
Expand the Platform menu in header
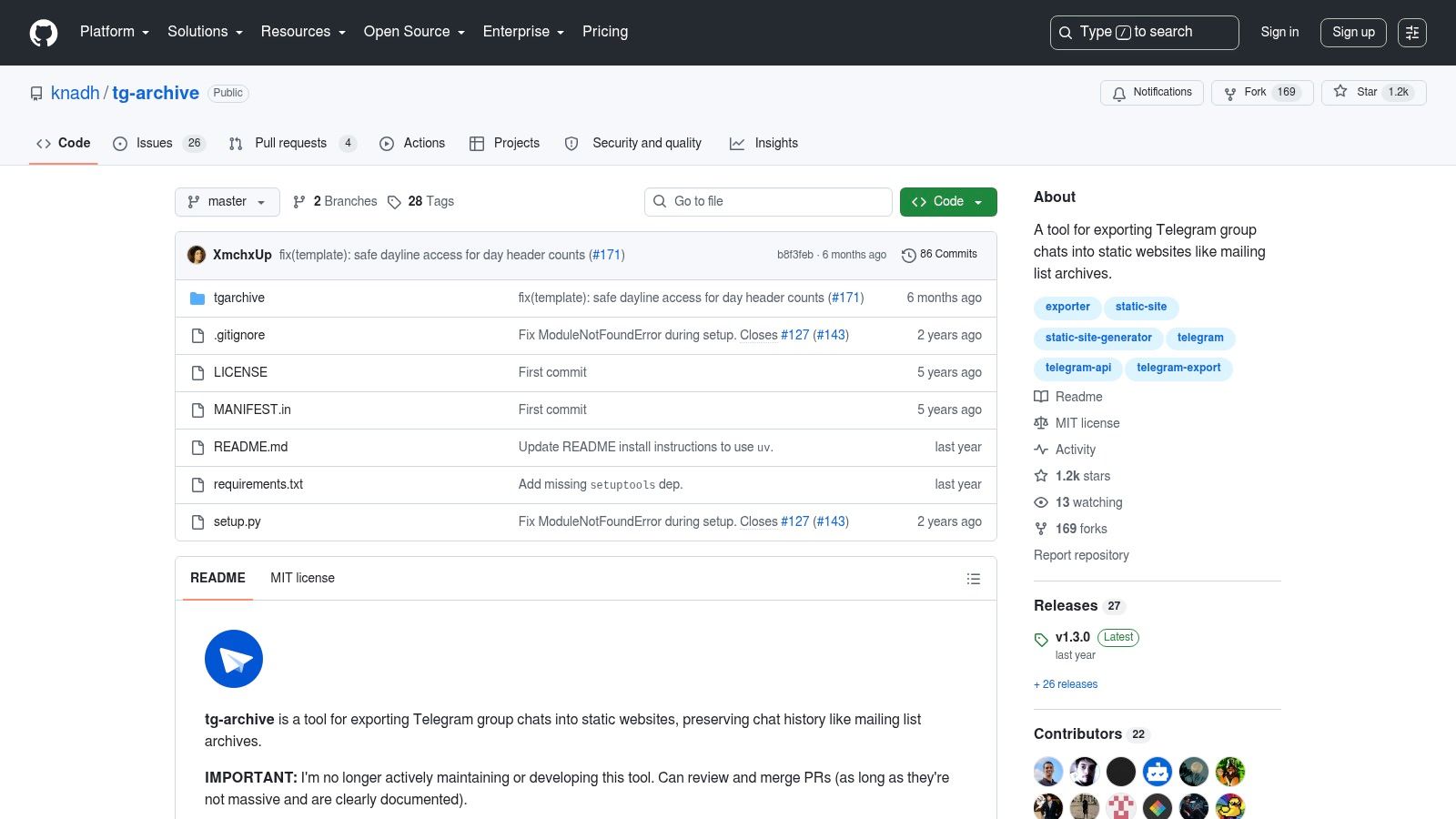[115, 32]
